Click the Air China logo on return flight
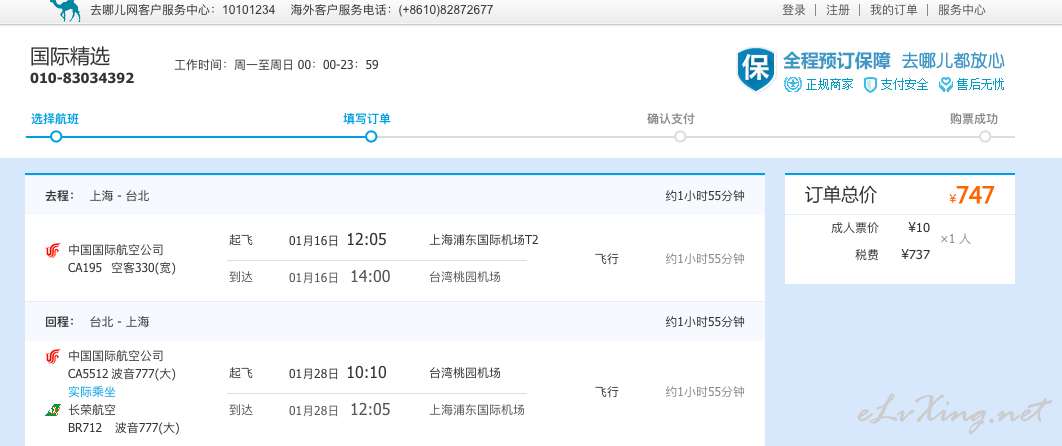 53,356
